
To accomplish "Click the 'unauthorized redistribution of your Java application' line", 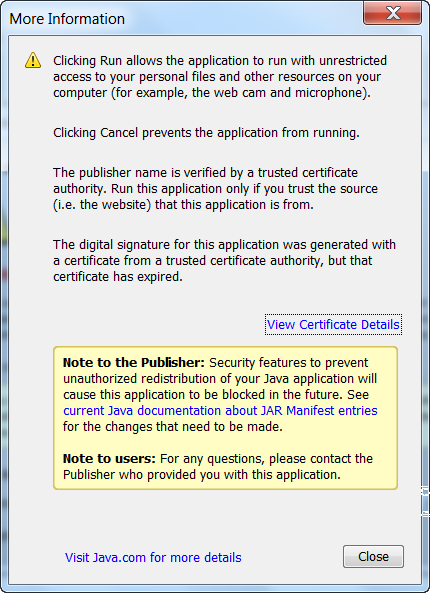I will pyautogui.click(x=220, y=379).
